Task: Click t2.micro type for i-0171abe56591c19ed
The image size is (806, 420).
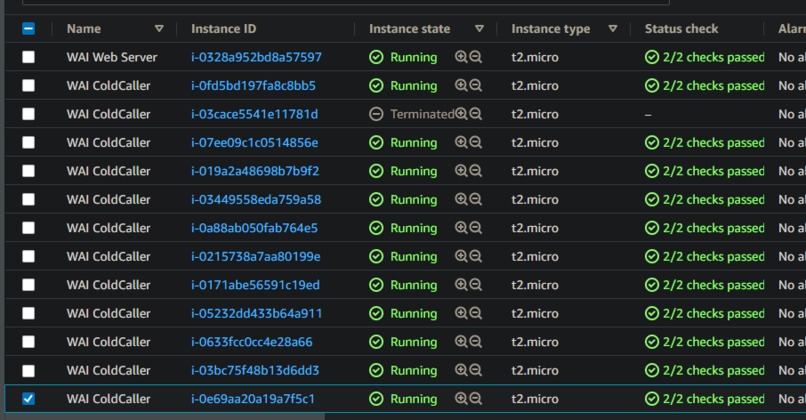Action: point(535,285)
